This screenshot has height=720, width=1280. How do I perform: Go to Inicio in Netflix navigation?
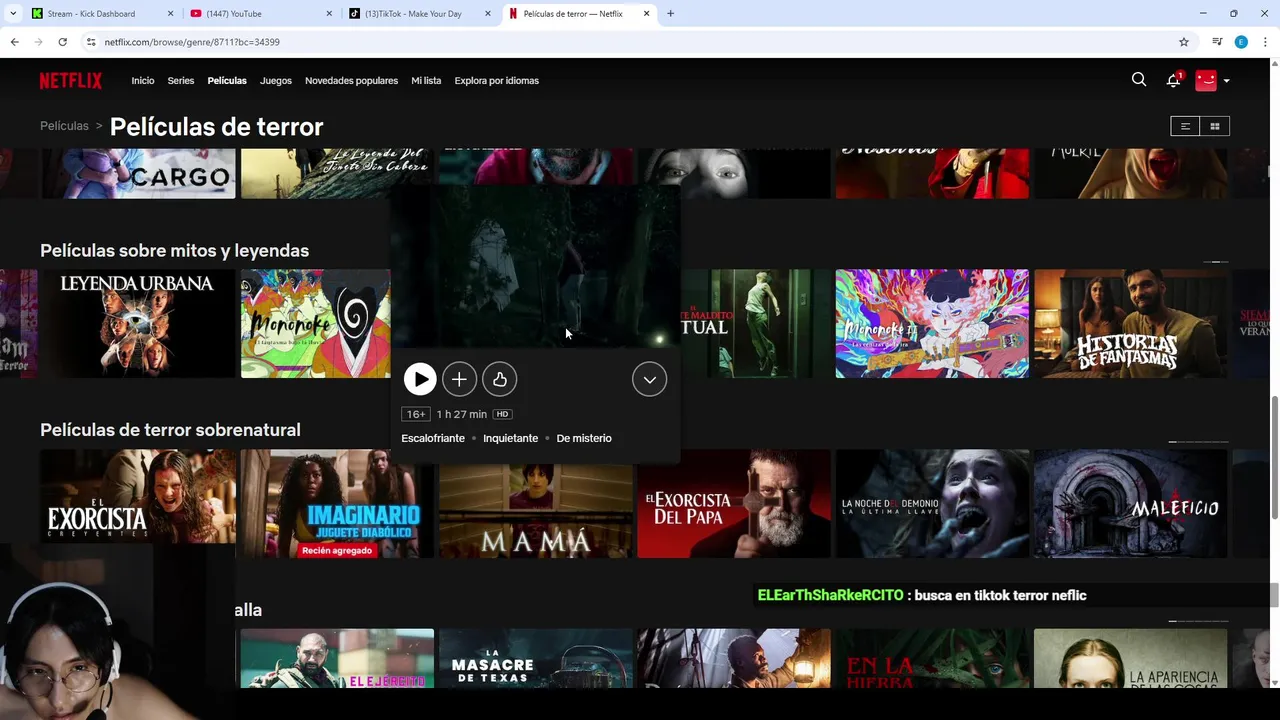pyautogui.click(x=143, y=81)
